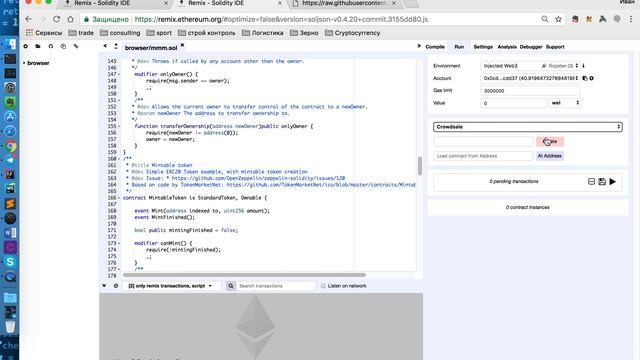Click the browser back arrow
640x360 pixels.
(x=28, y=19)
